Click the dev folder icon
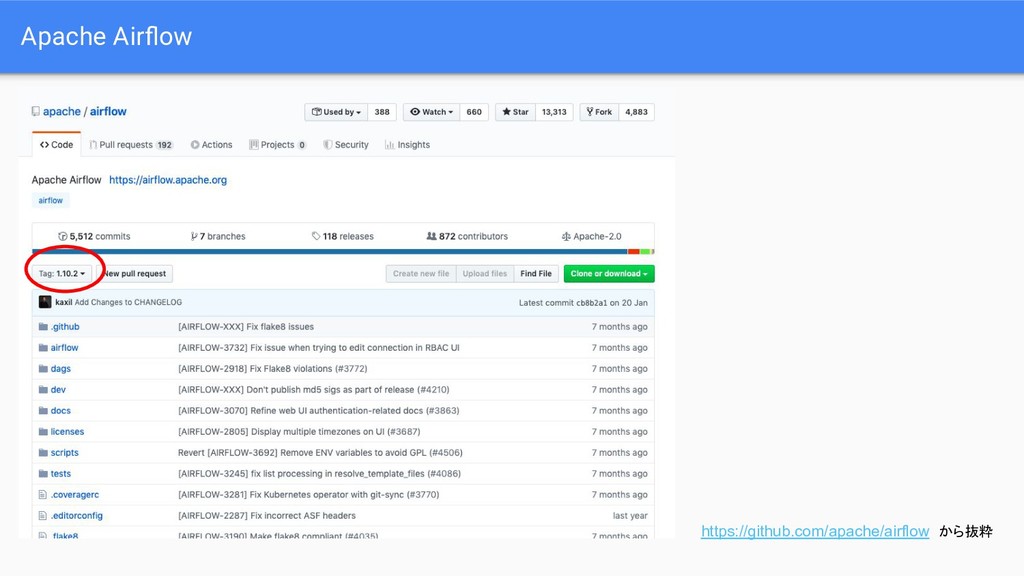 43,389
